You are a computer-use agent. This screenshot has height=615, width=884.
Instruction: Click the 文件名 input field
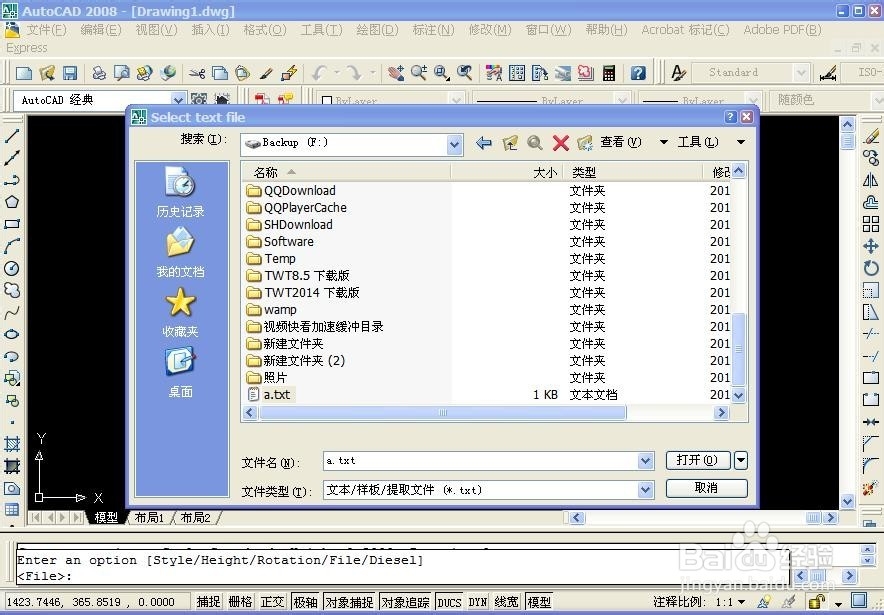coord(481,461)
